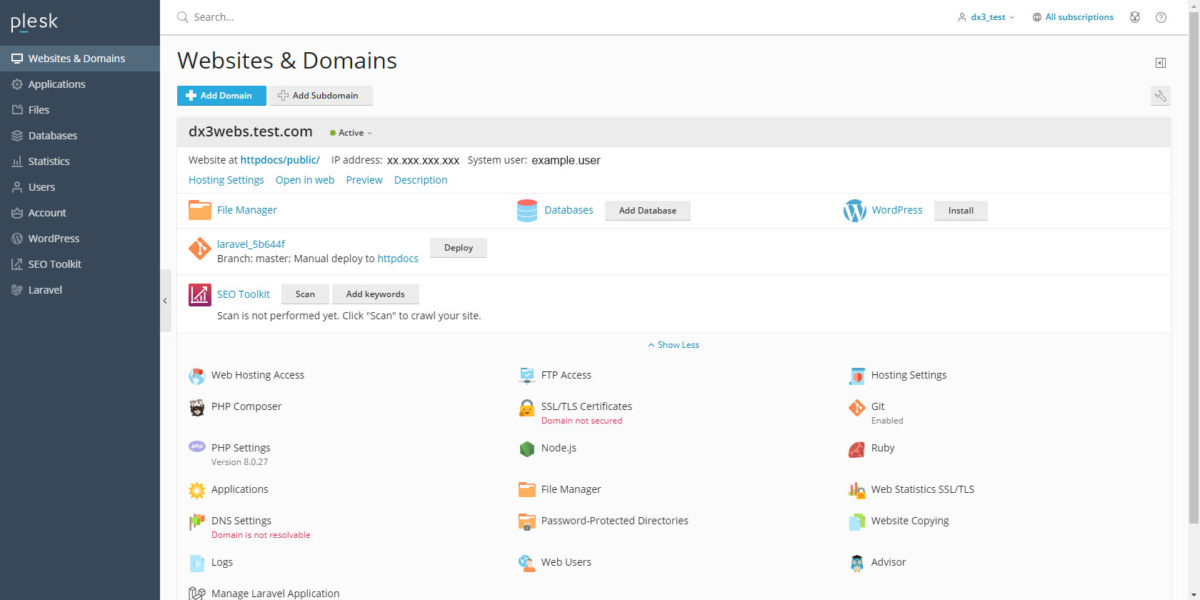The height and width of the screenshot is (600, 1200).
Task: Collapse the sidebar with the chevron
Action: [165, 300]
